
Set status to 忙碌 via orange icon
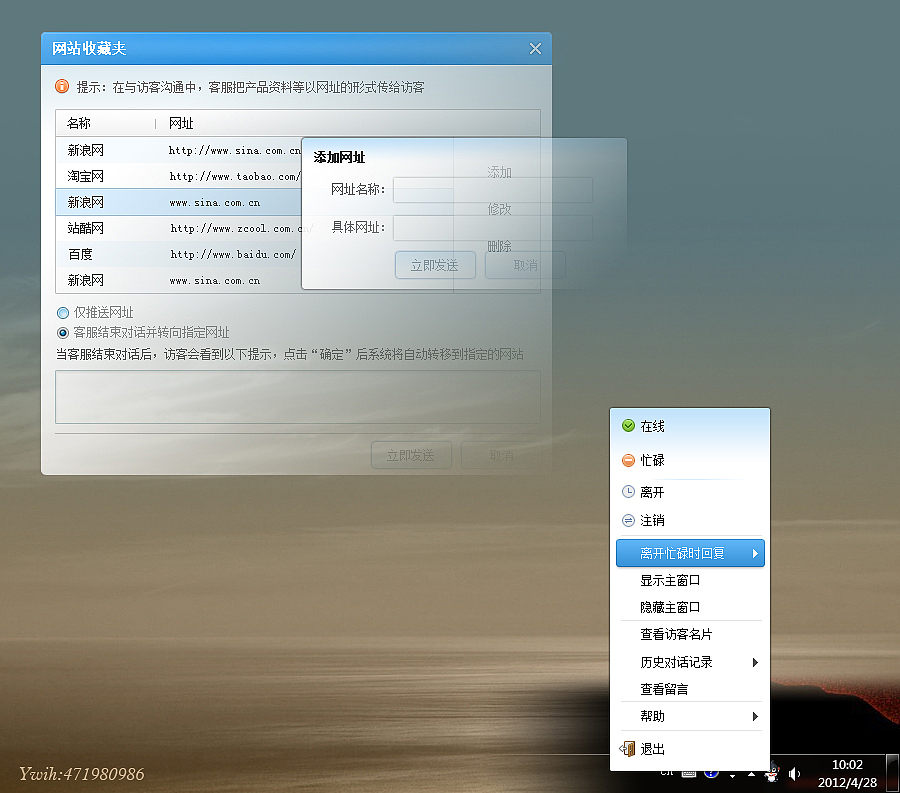coord(629,460)
